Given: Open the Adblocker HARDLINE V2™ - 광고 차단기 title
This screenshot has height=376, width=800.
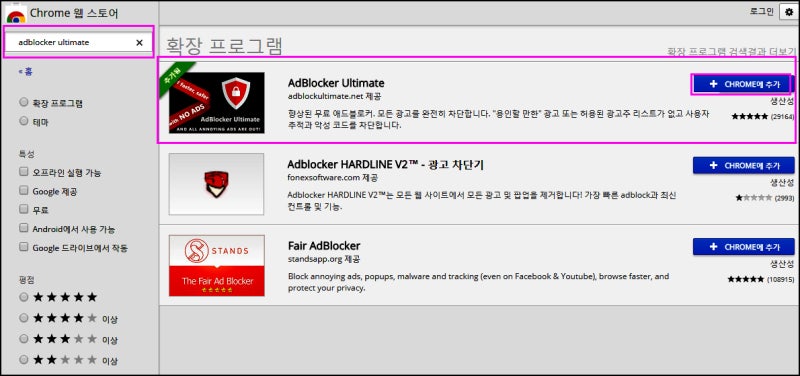Looking at the screenshot, I should 385,165.
